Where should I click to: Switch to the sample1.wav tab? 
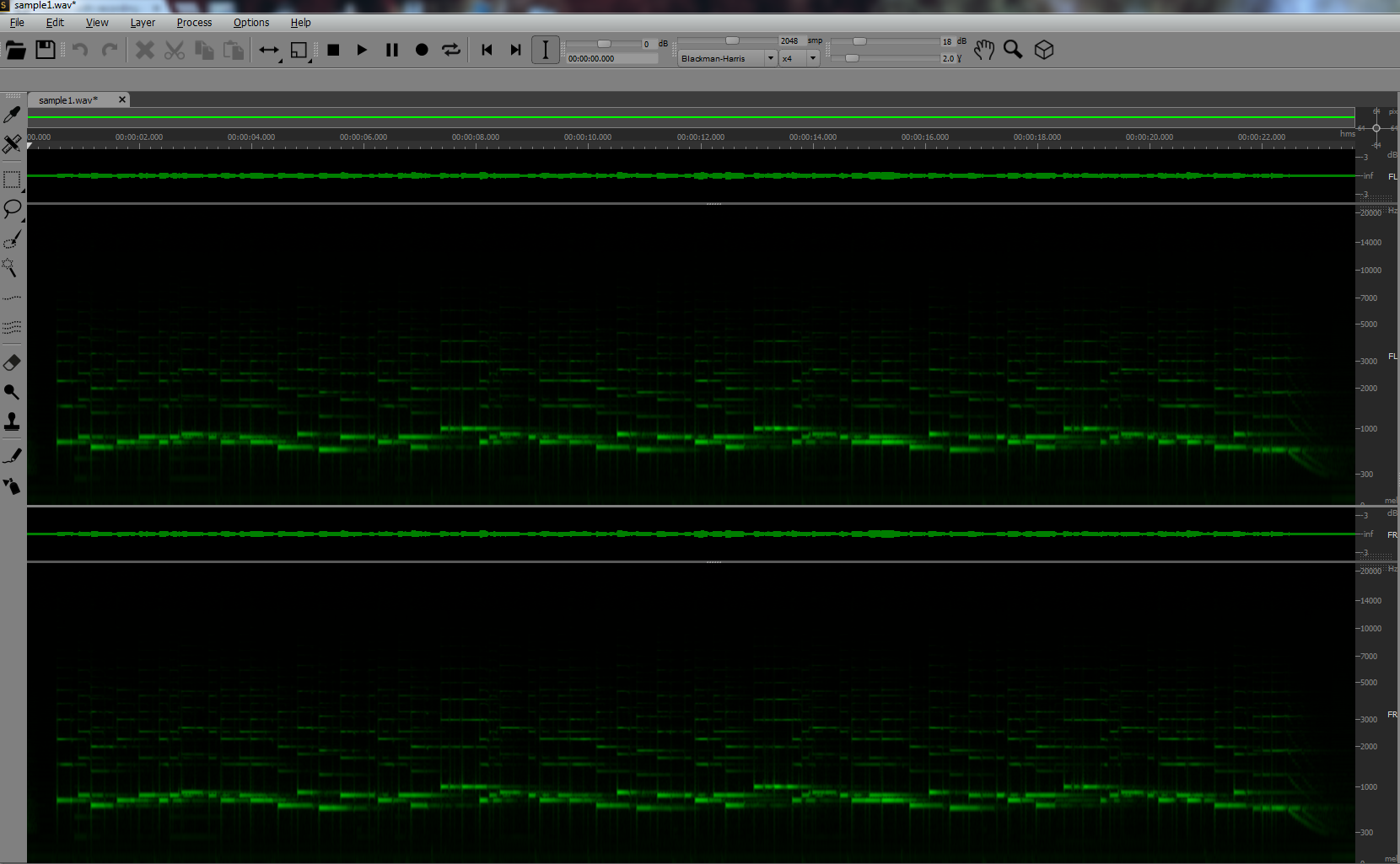[x=68, y=100]
